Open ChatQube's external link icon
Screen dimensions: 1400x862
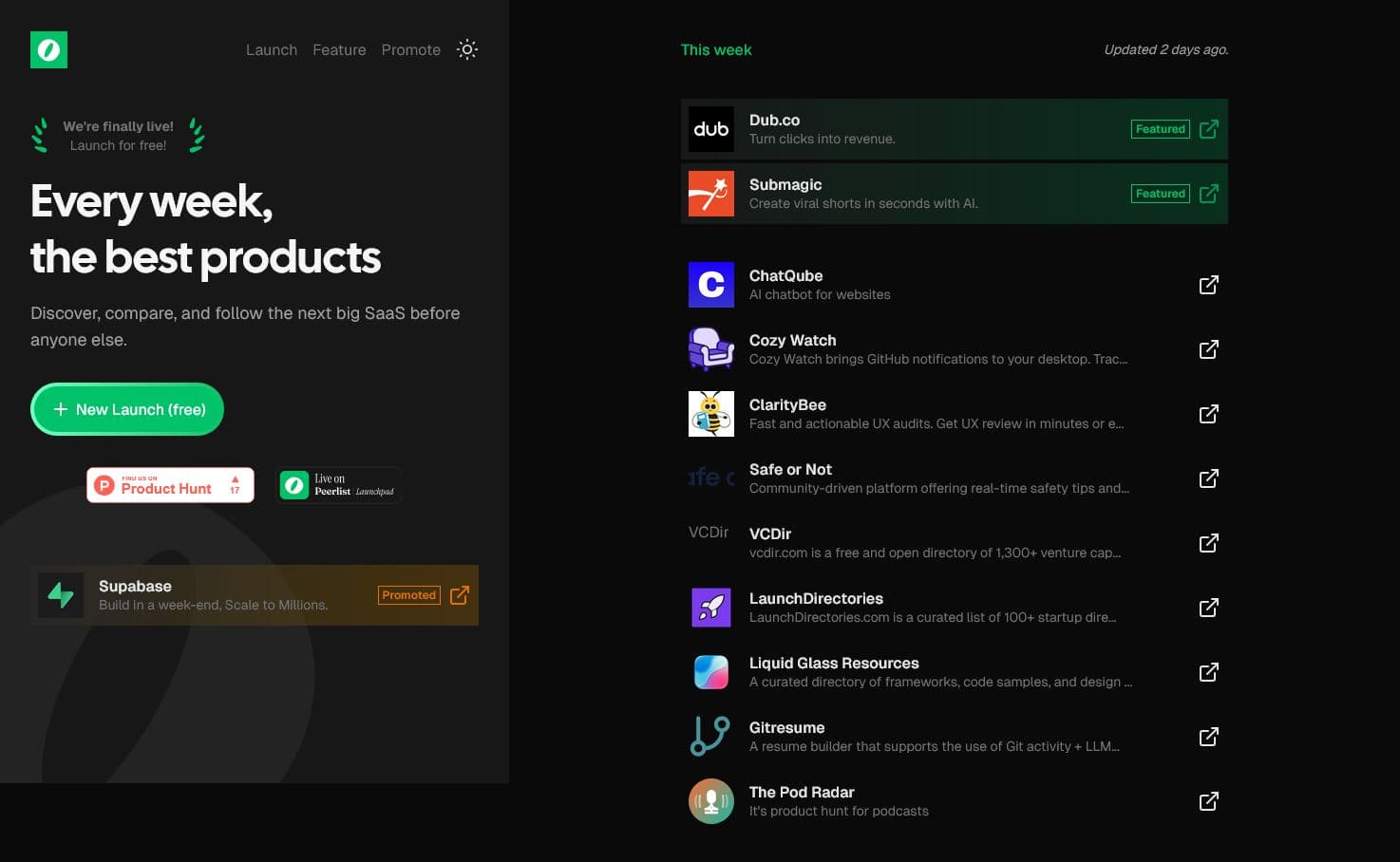click(1207, 284)
